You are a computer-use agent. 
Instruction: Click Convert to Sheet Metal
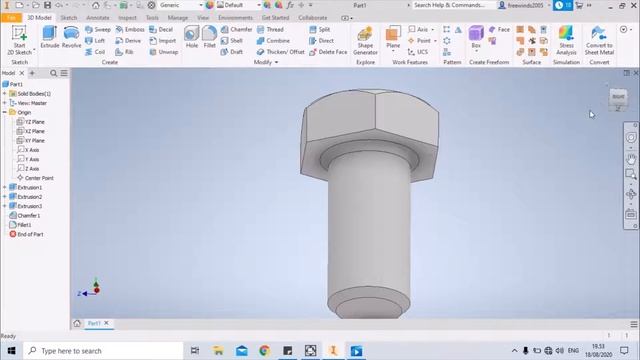click(x=599, y=40)
